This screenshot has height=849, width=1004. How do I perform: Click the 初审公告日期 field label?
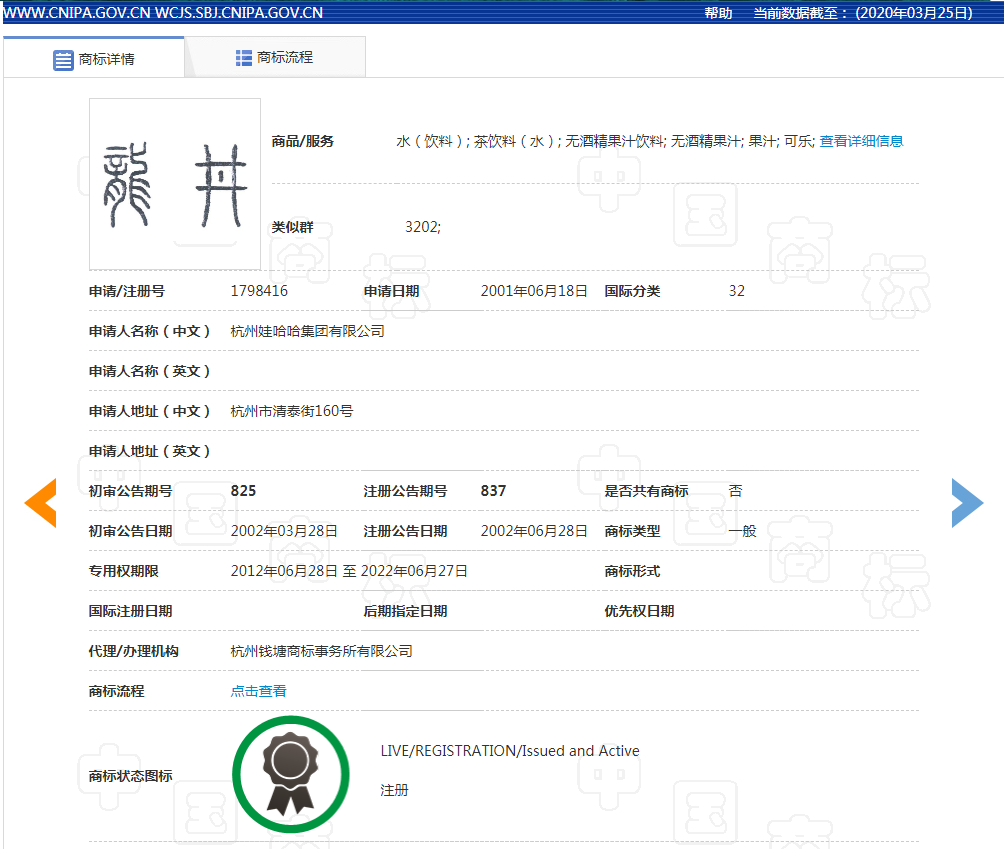130,531
